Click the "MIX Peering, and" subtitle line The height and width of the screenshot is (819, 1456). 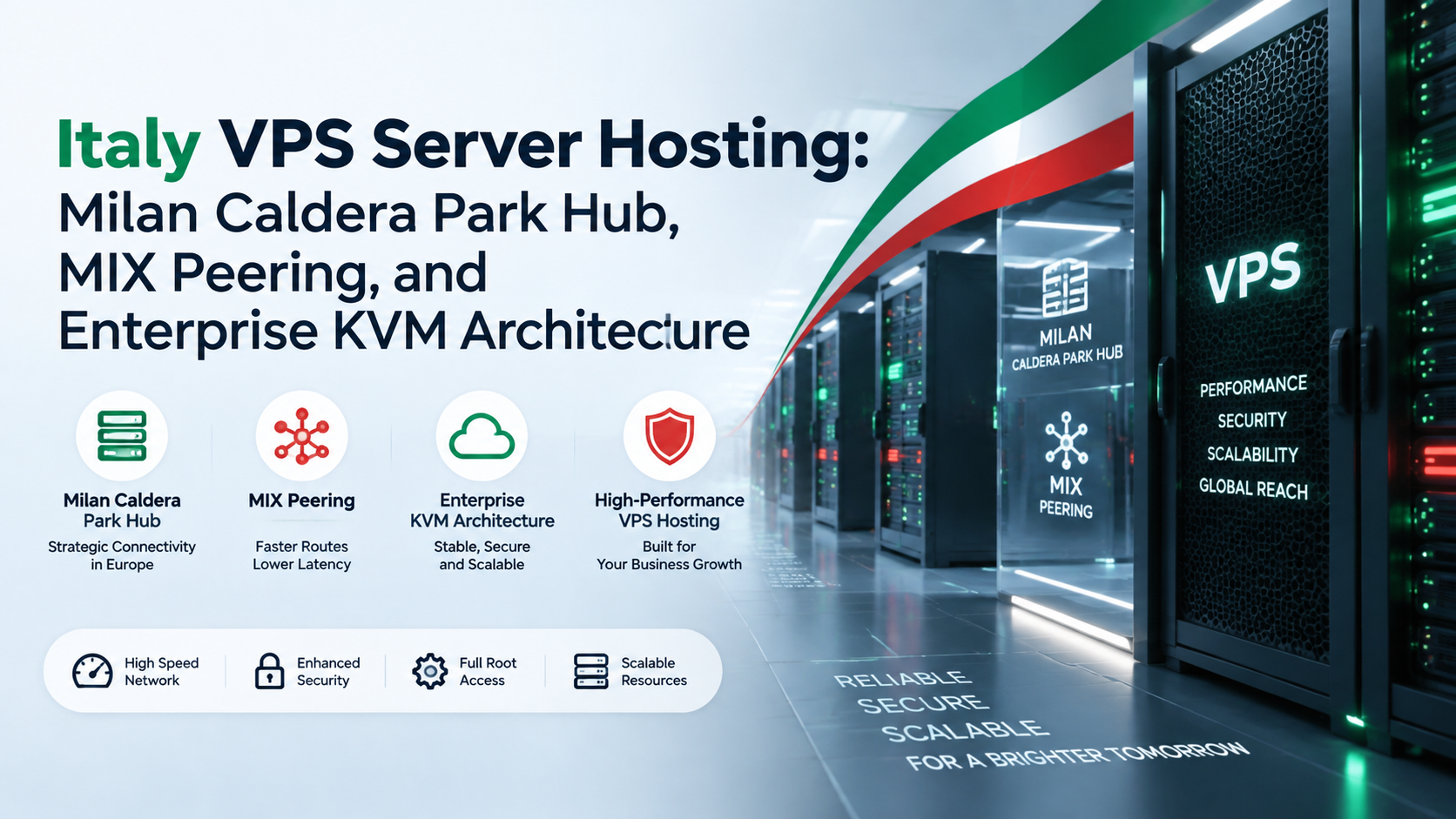click(x=273, y=273)
